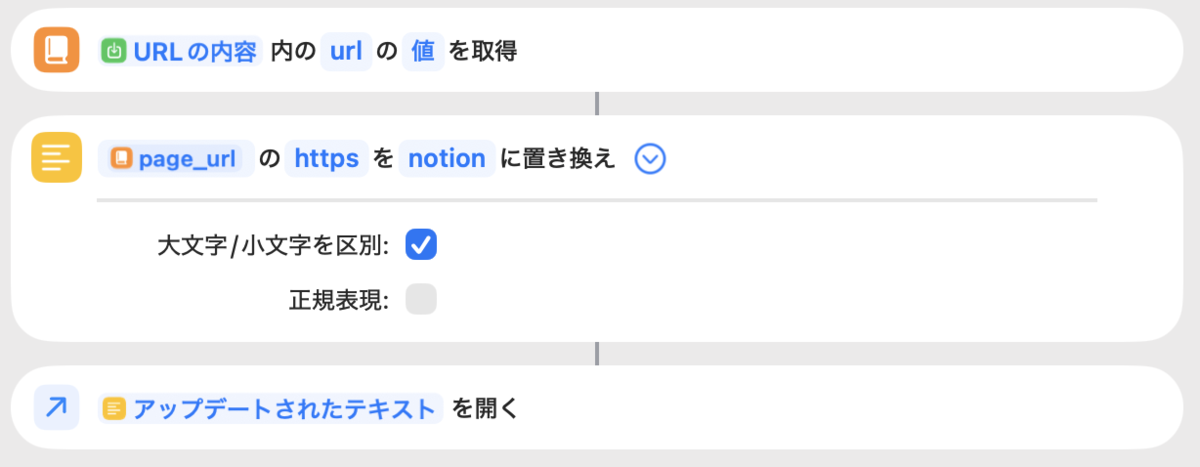
Task: Collapse options with the circled chevron
Action: tap(650, 158)
